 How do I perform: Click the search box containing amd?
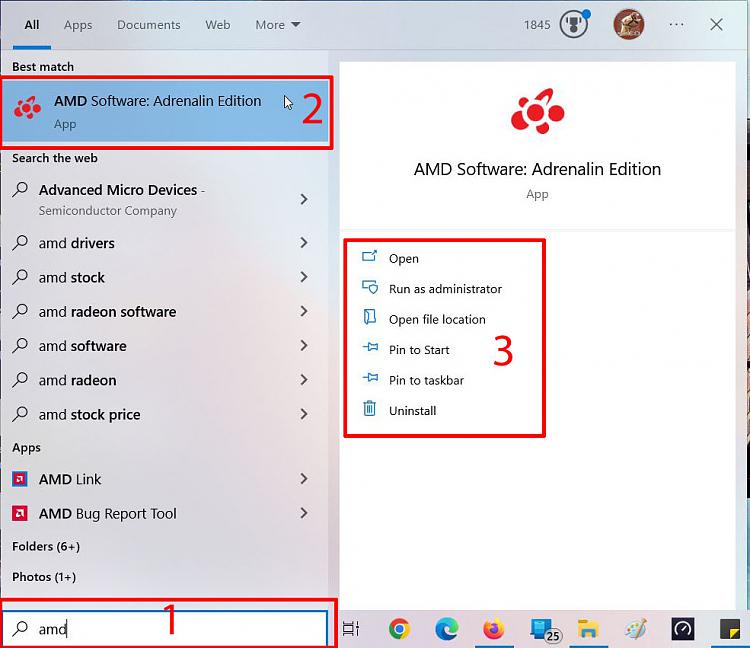click(165, 628)
